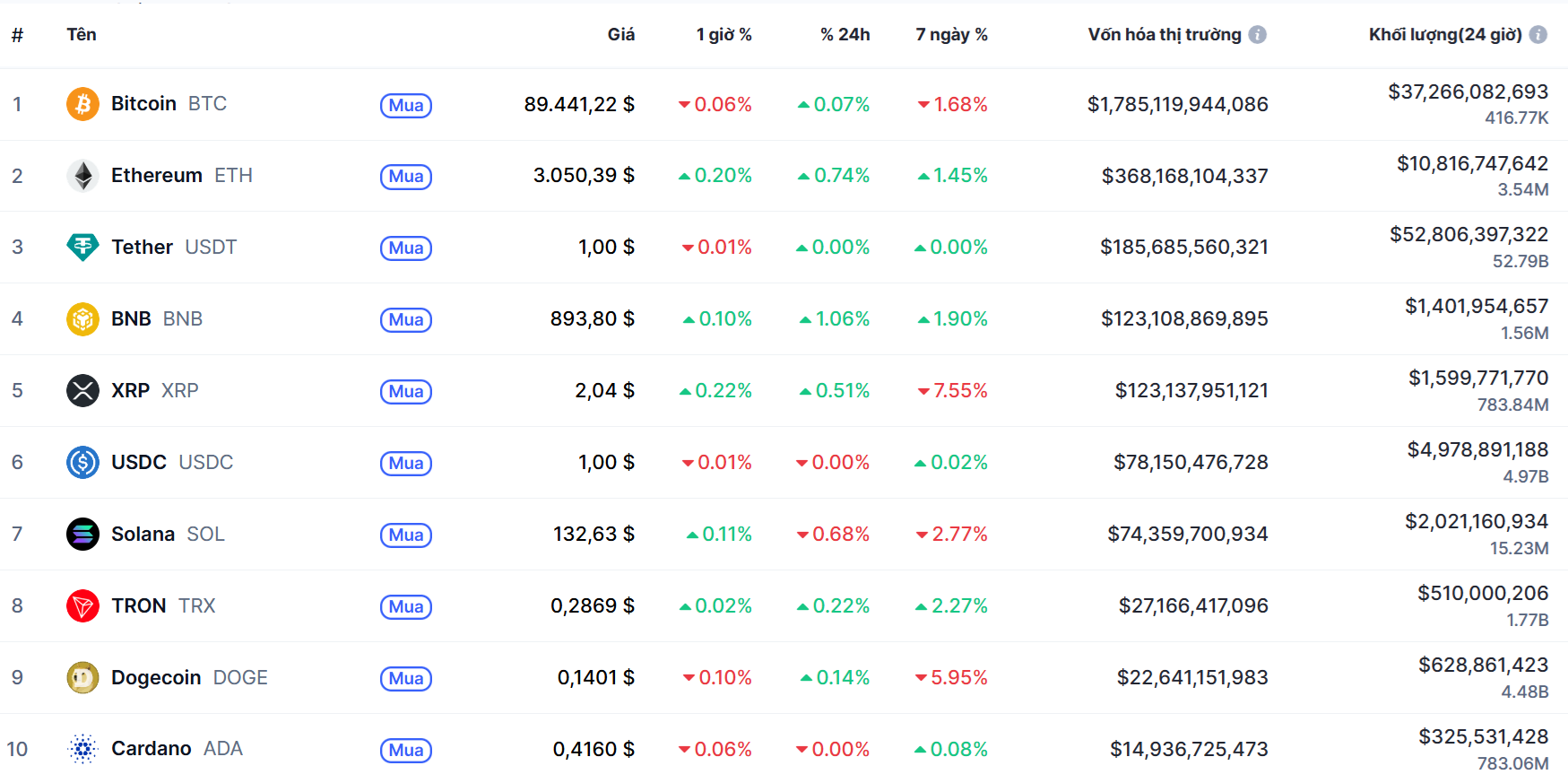Buy Tether with its Mua button
The width and height of the screenshot is (1568, 783).
coord(406,248)
